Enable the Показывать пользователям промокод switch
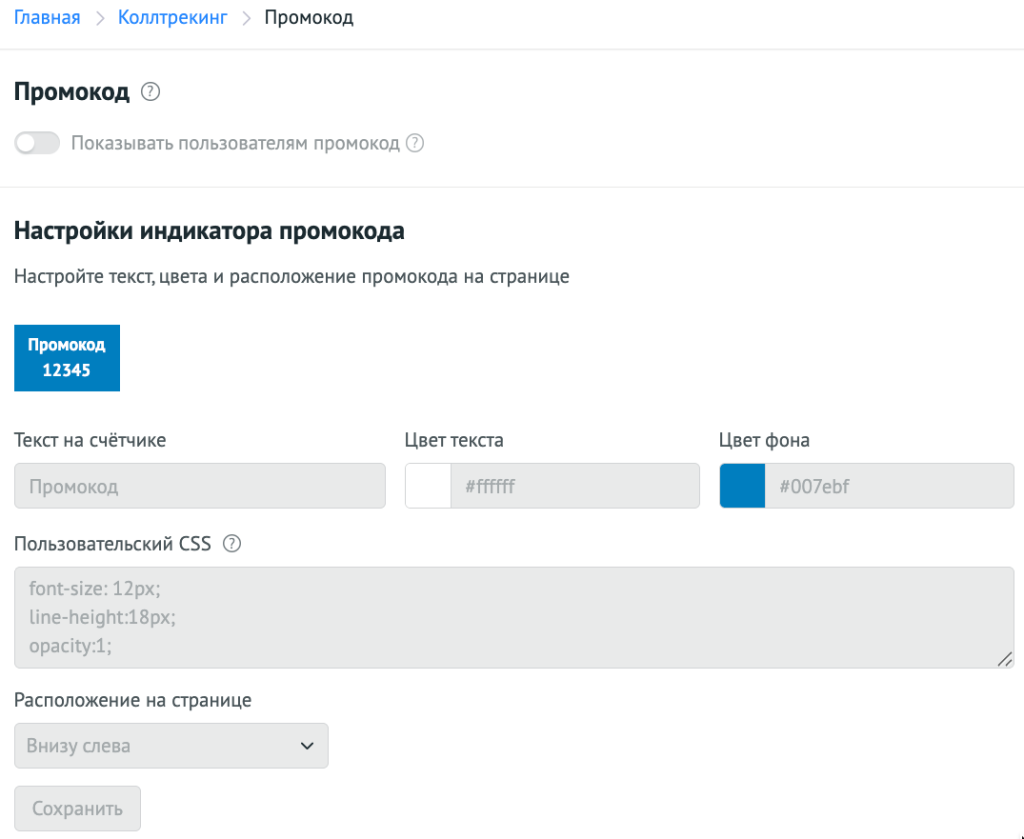 [37, 143]
